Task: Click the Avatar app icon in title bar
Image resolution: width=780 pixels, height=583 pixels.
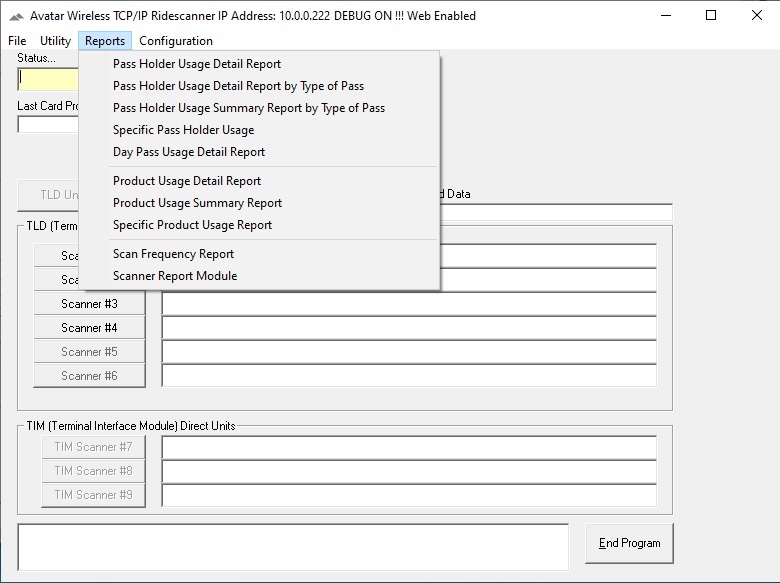Action: point(16,16)
